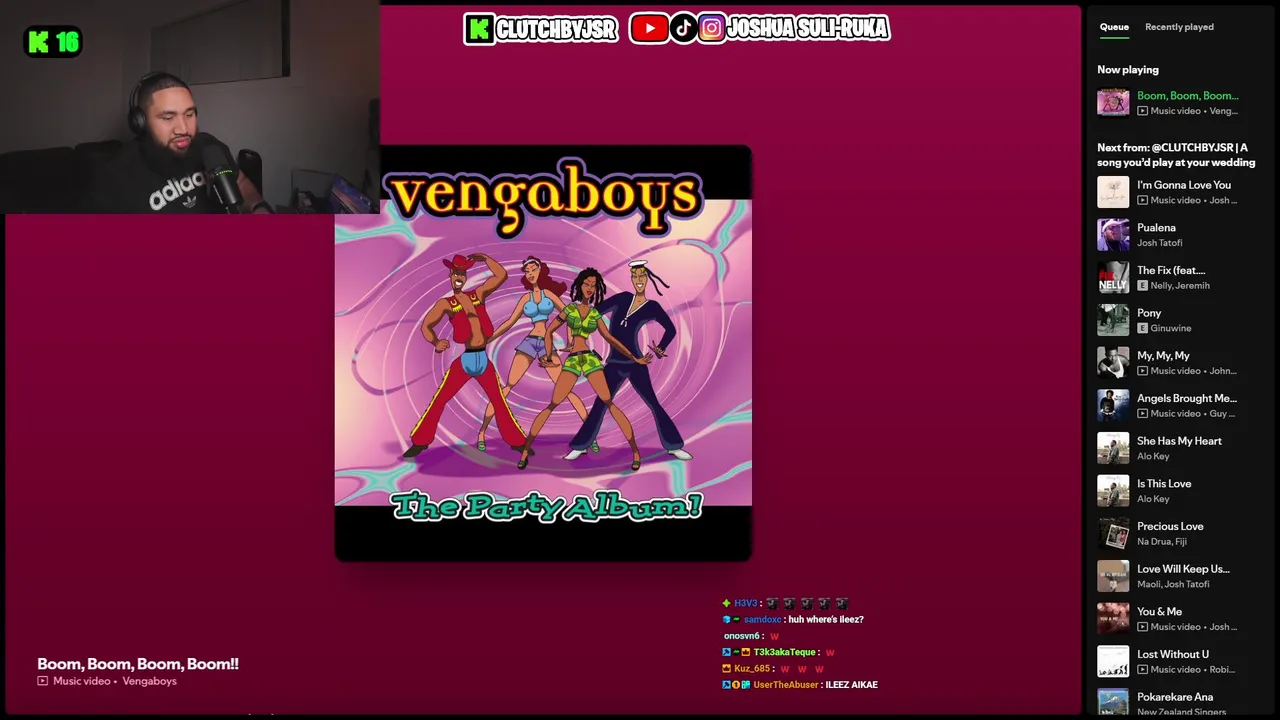Click chat username UserTheAbuser

point(785,685)
